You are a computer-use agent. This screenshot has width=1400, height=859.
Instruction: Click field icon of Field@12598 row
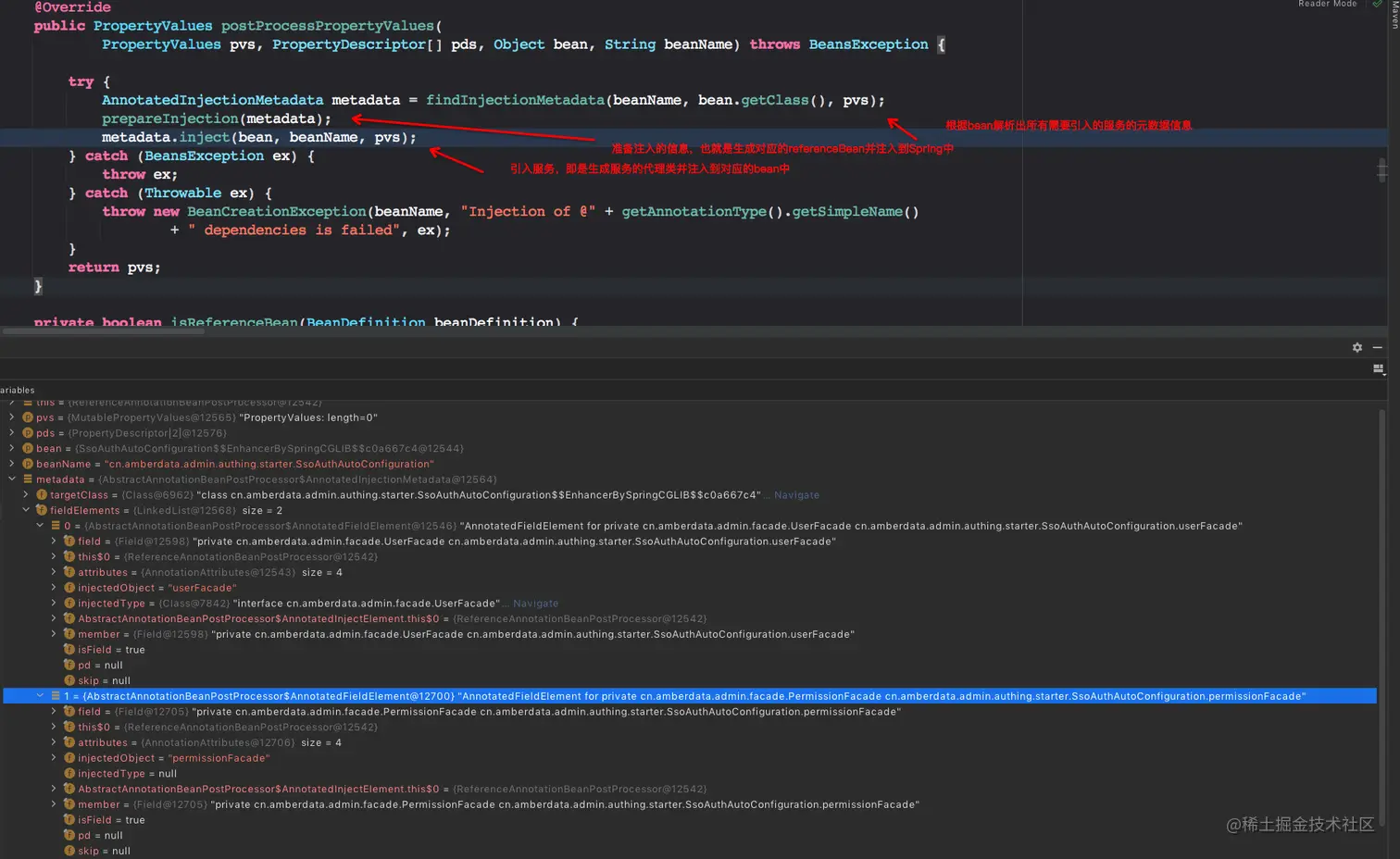point(69,542)
